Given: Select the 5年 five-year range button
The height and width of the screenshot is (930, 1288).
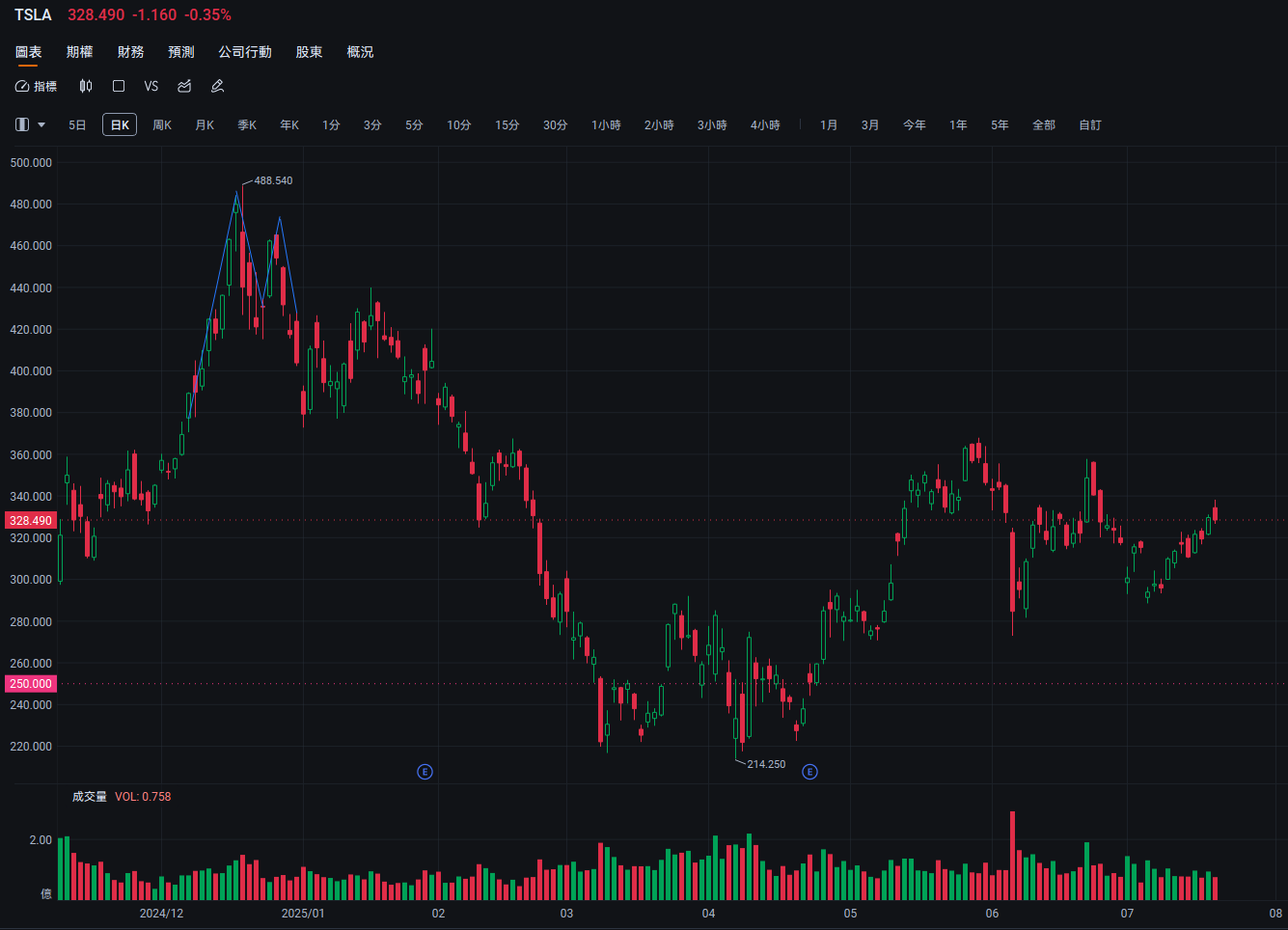Looking at the screenshot, I should point(1000,124).
